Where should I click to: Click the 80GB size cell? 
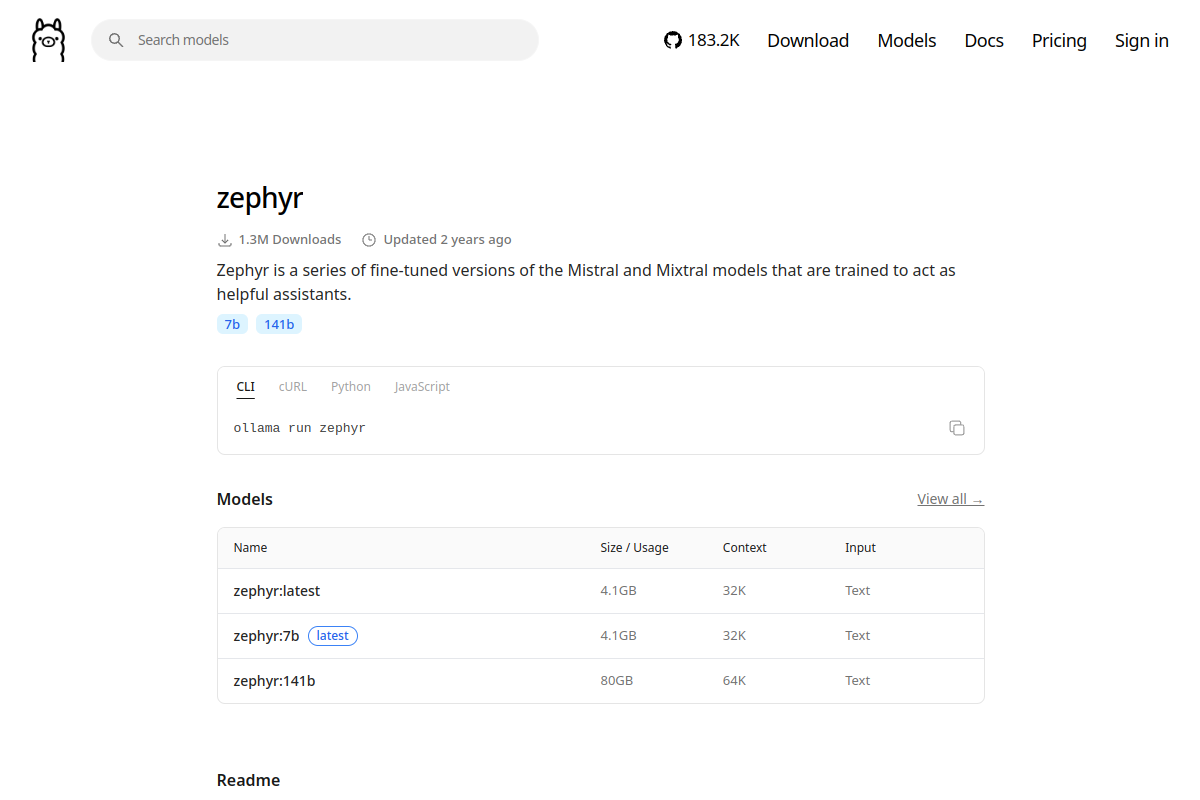coord(616,681)
